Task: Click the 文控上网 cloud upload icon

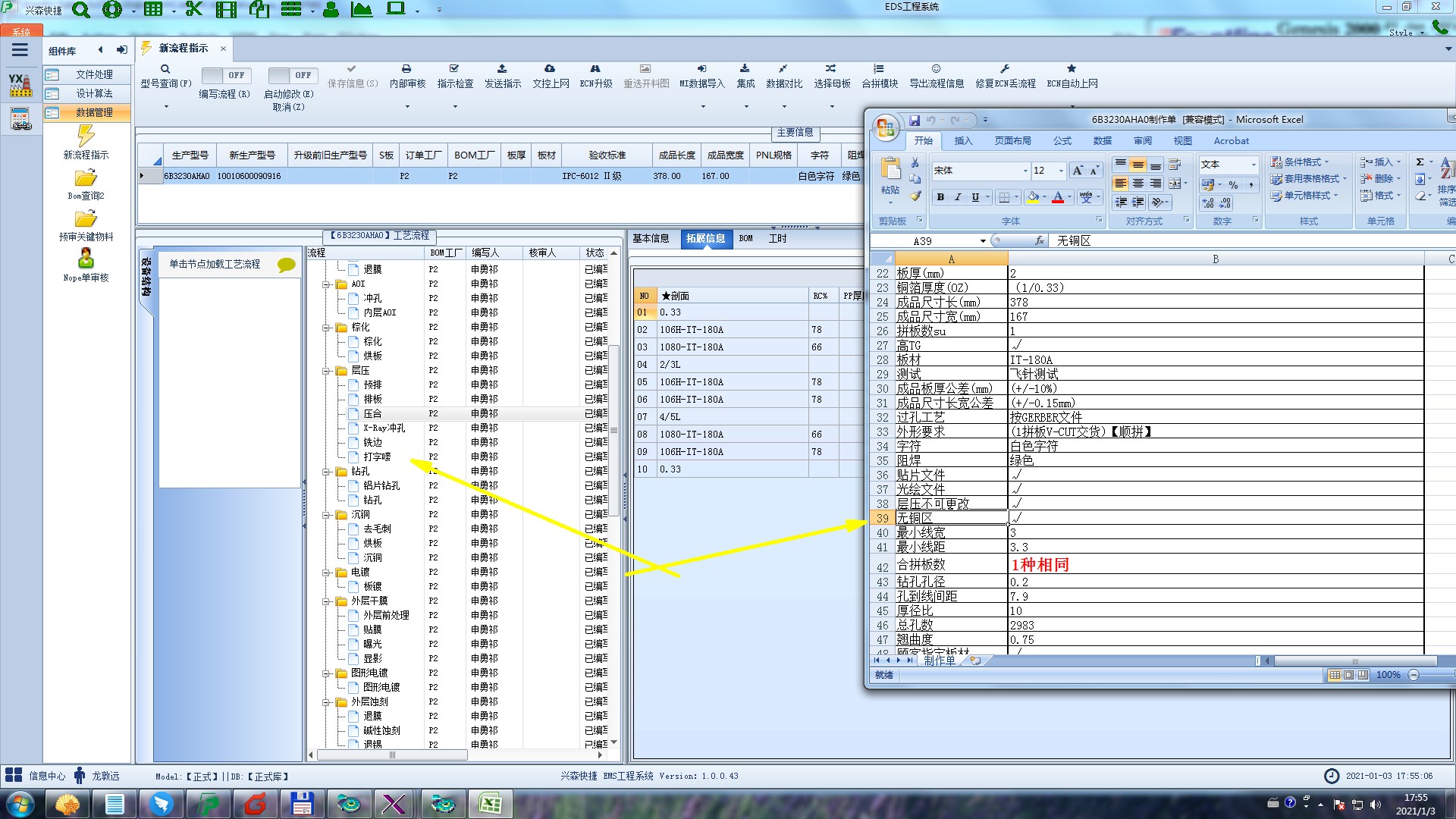Action: [x=550, y=69]
